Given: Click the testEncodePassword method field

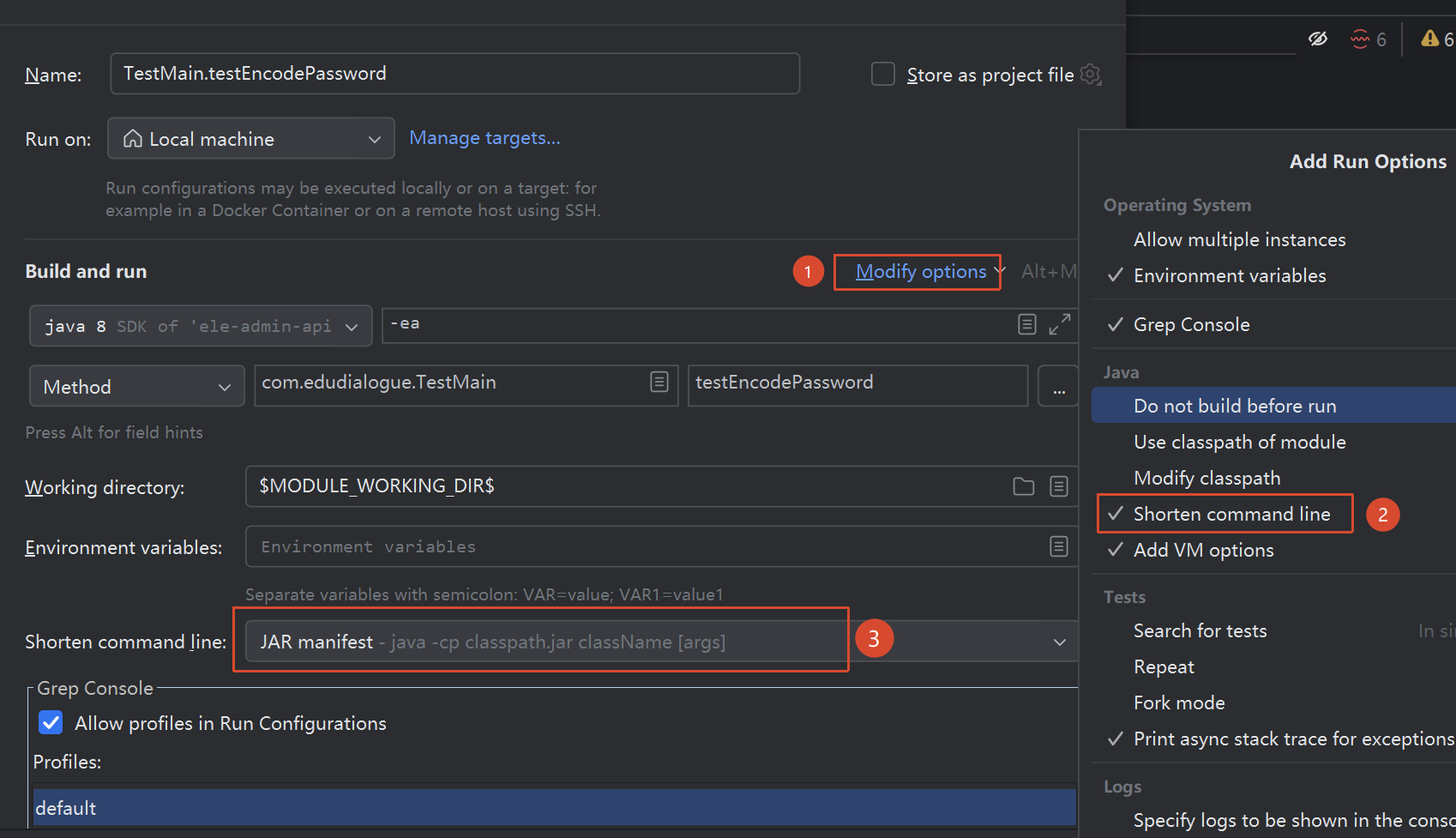Looking at the screenshot, I should click(x=858, y=386).
